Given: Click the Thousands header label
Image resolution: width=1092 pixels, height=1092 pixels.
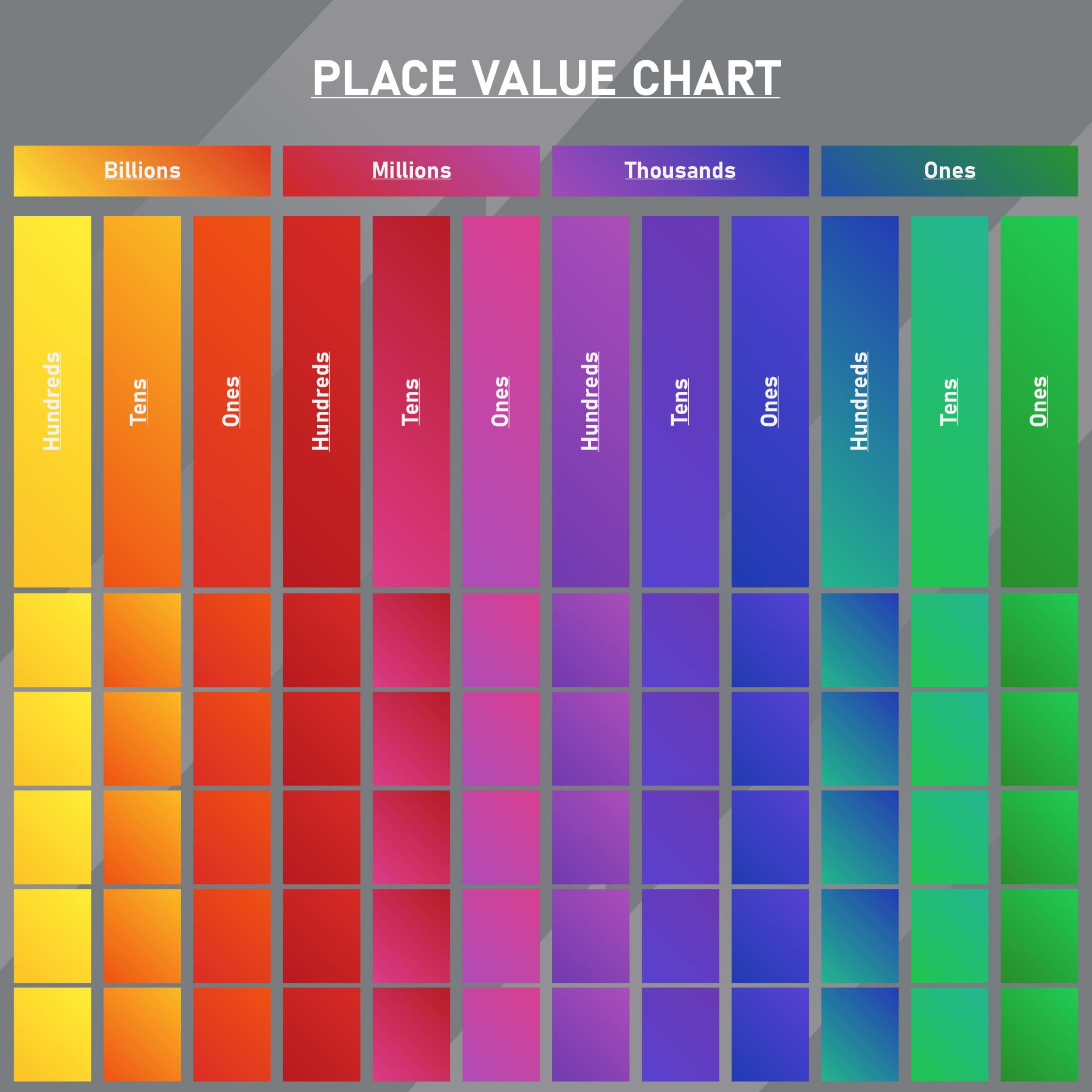Looking at the screenshot, I should click(680, 171).
